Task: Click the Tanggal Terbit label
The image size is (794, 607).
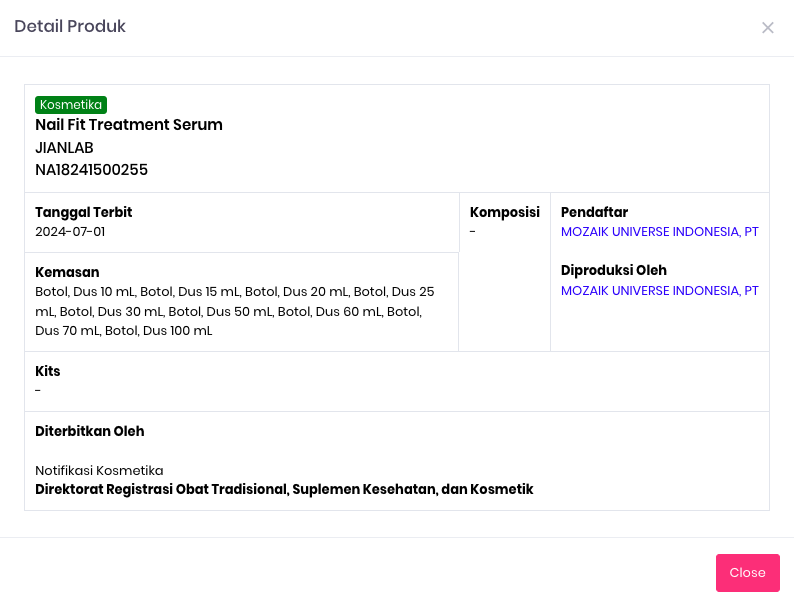Action: point(83,212)
